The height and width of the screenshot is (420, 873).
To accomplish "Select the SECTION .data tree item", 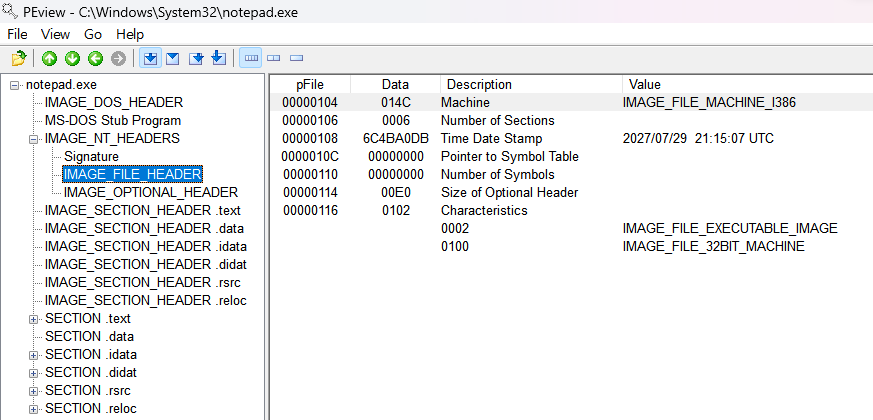I will [89, 336].
